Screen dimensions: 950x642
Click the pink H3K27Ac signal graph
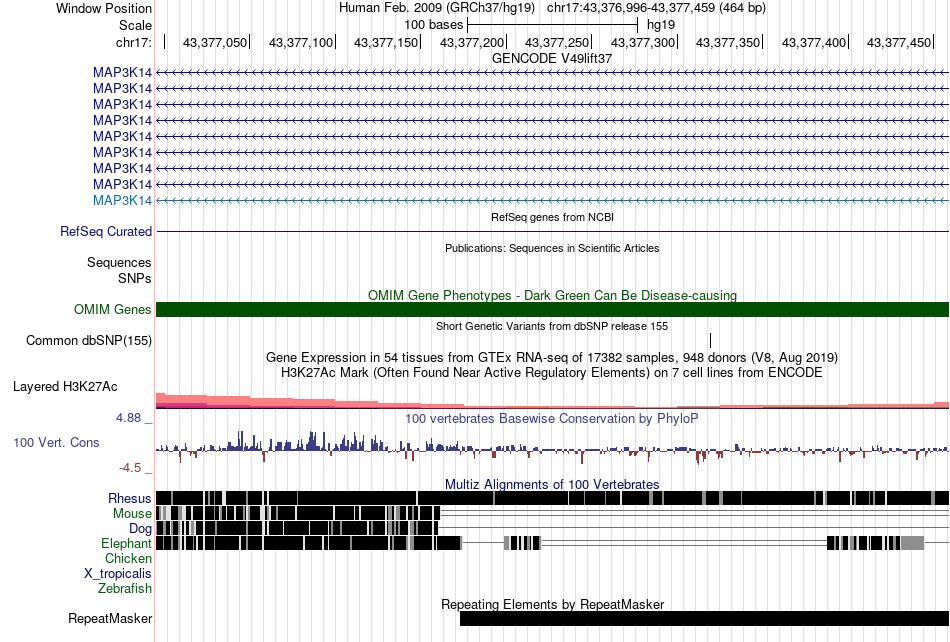pyautogui.click(x=552, y=401)
